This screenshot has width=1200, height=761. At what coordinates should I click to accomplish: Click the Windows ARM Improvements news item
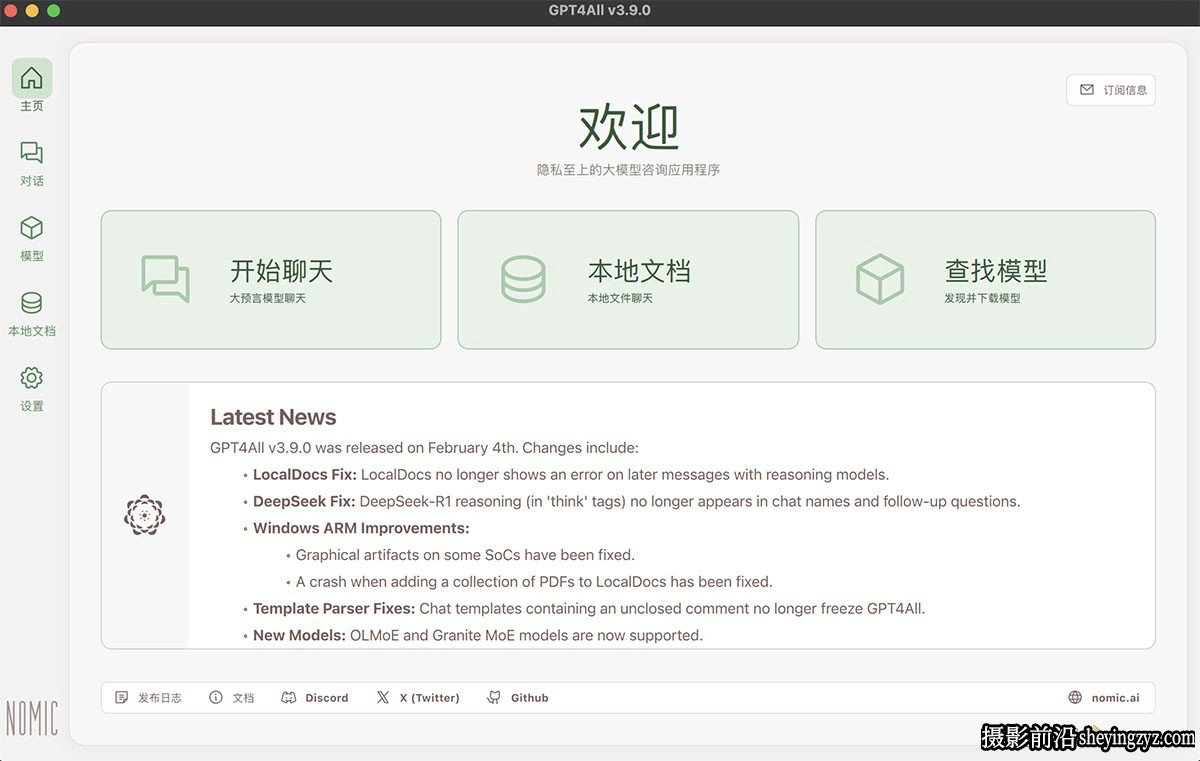coord(361,528)
